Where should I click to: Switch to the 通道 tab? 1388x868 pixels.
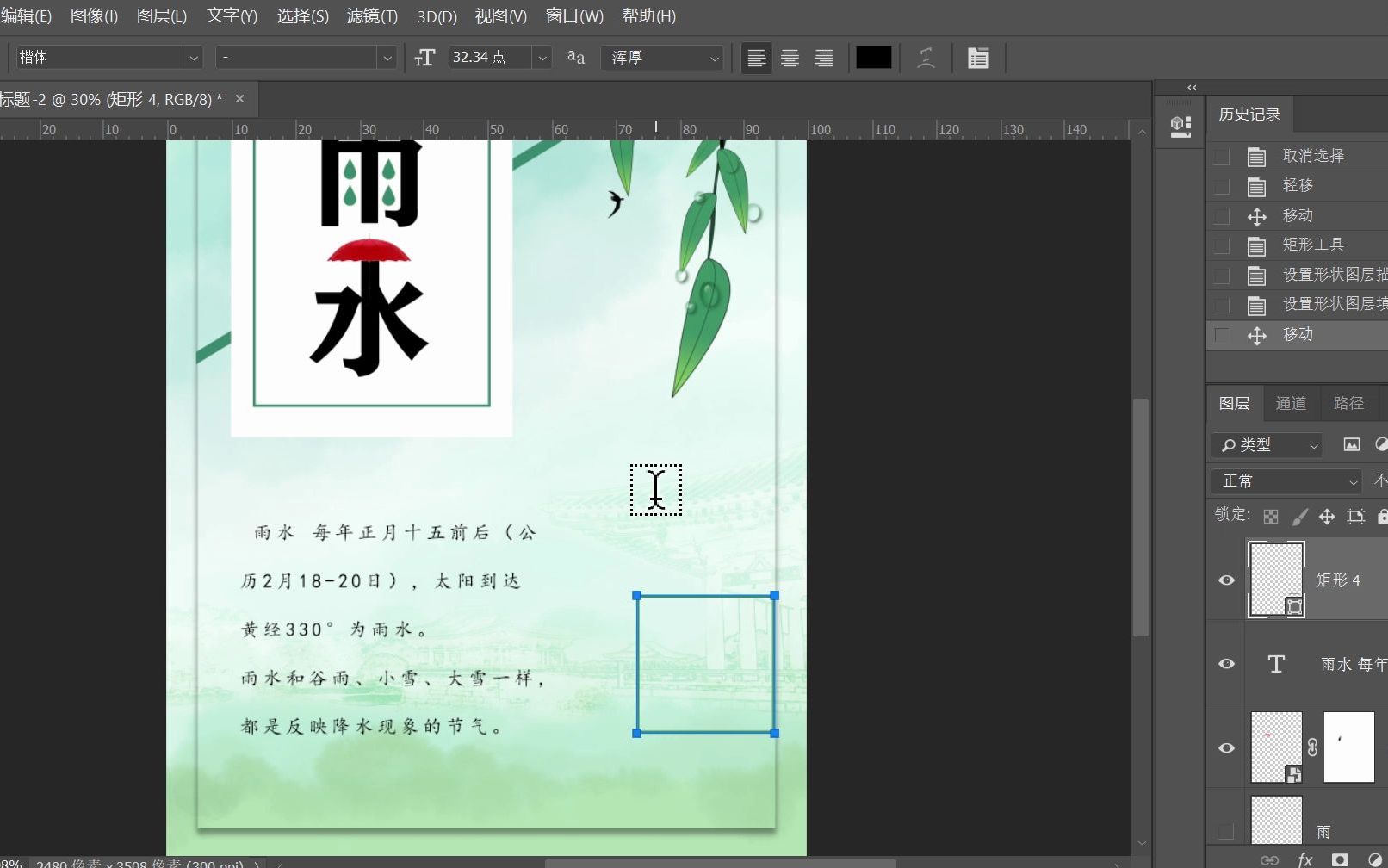(x=1291, y=403)
